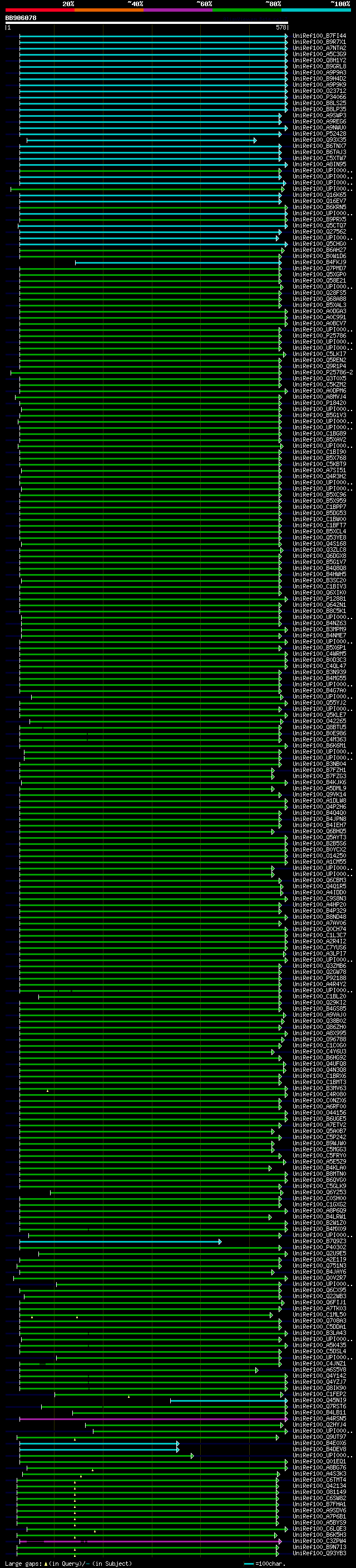Select label UniRef100_Q93X35
The image size is (356, 1568).
(319, 140)
